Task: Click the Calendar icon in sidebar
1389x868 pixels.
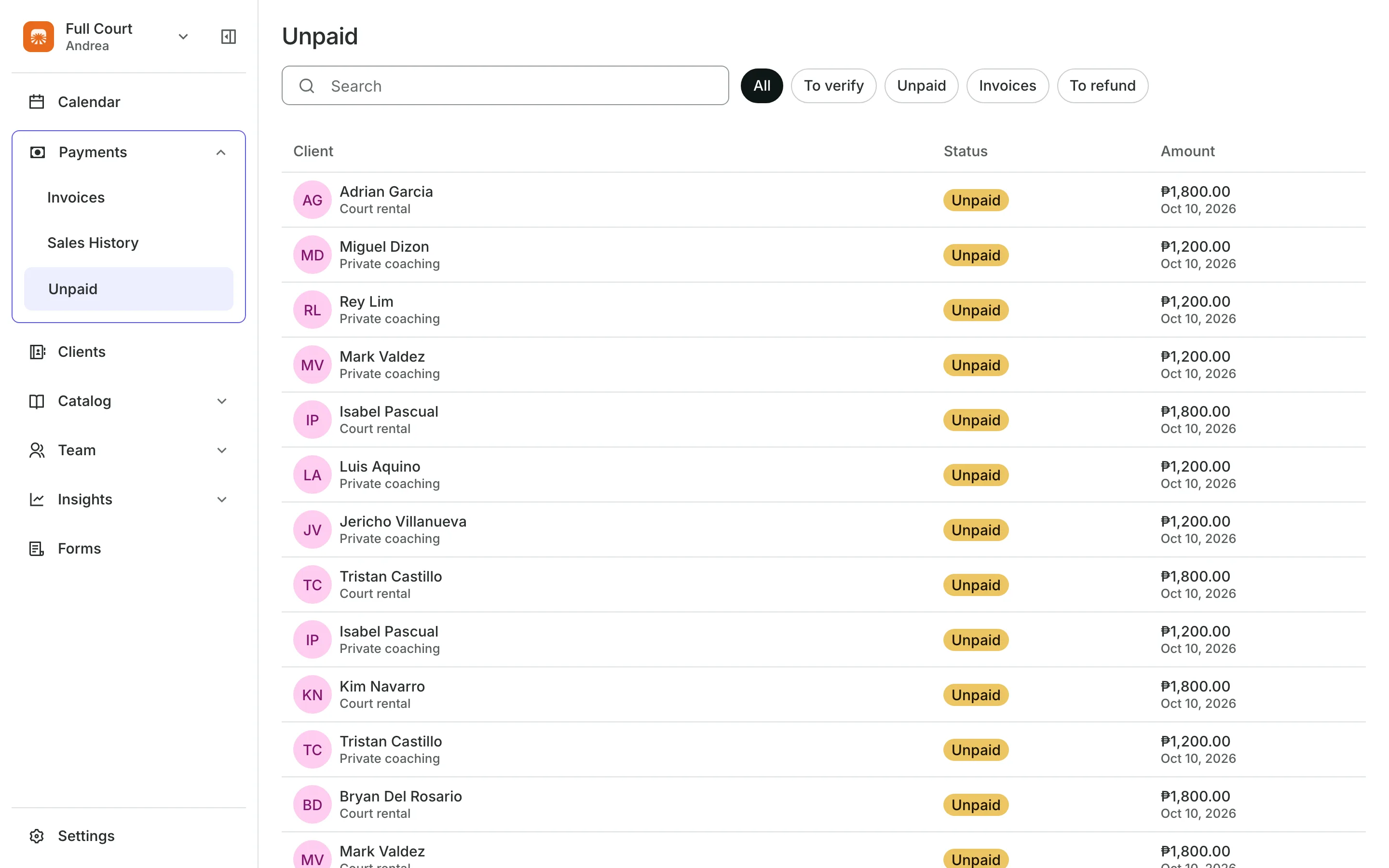Action: (x=37, y=102)
